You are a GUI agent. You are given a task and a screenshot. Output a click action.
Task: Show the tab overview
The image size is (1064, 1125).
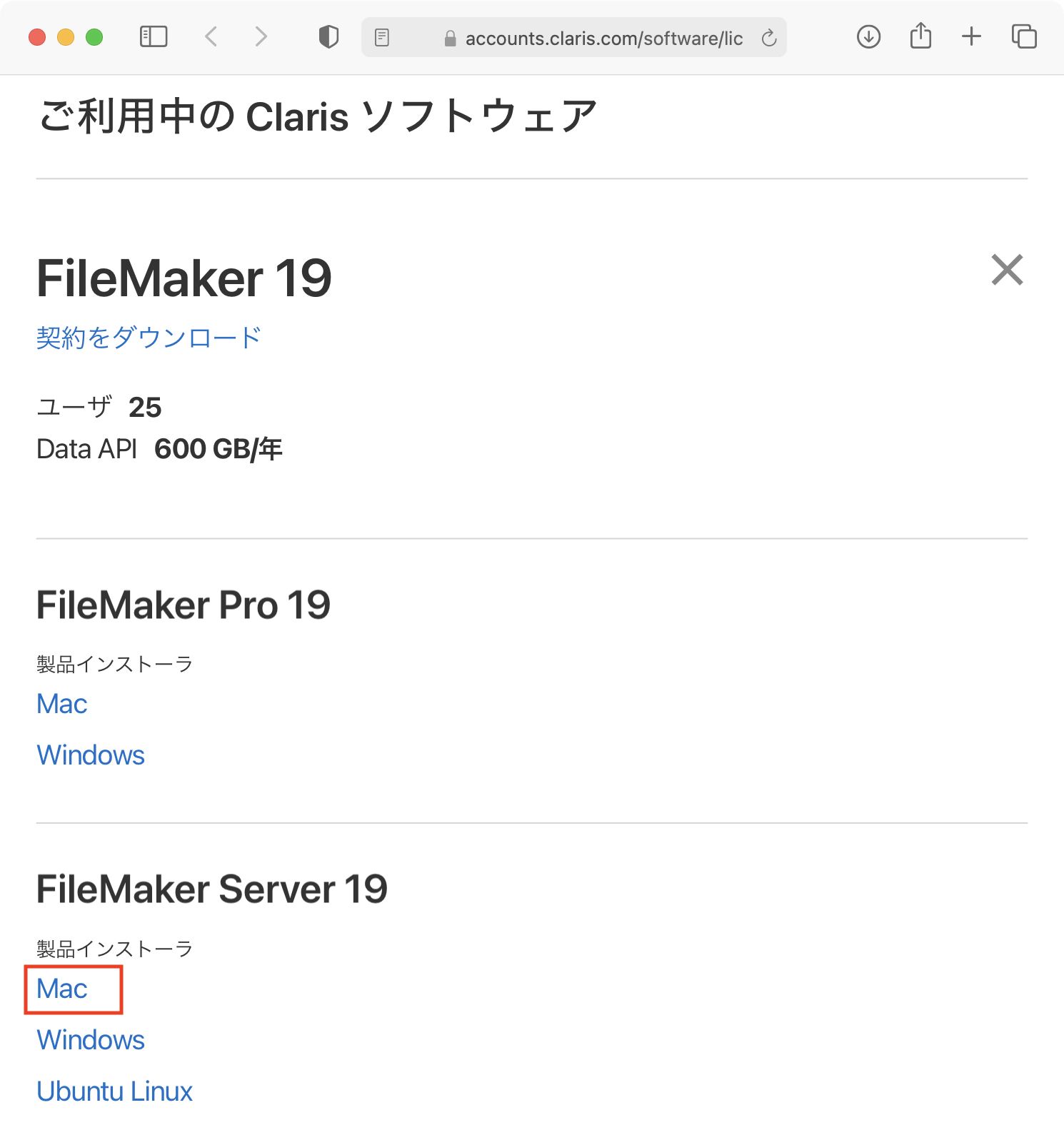pyautogui.click(x=1024, y=37)
